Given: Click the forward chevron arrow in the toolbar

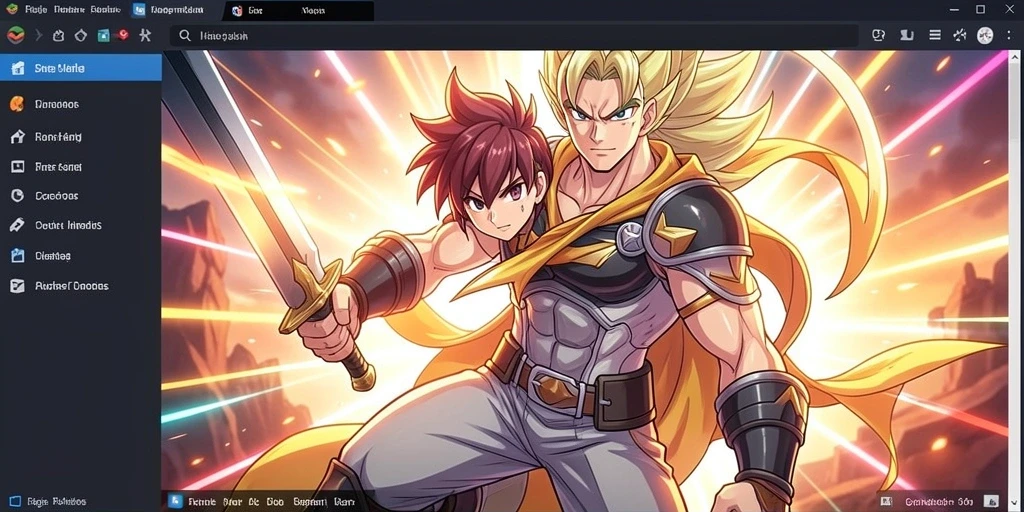Looking at the screenshot, I should (38, 35).
